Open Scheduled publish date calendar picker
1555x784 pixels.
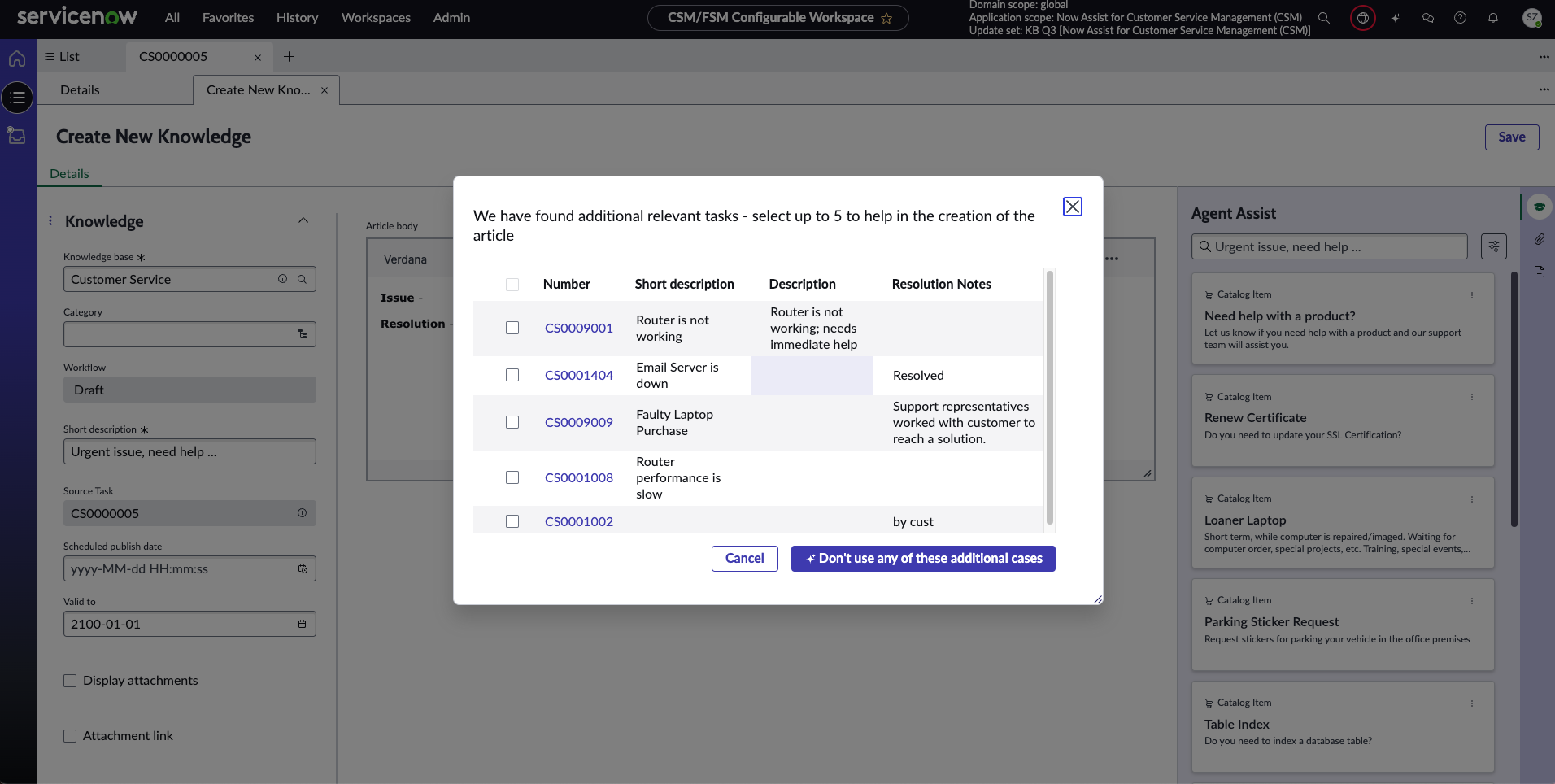[x=303, y=568]
